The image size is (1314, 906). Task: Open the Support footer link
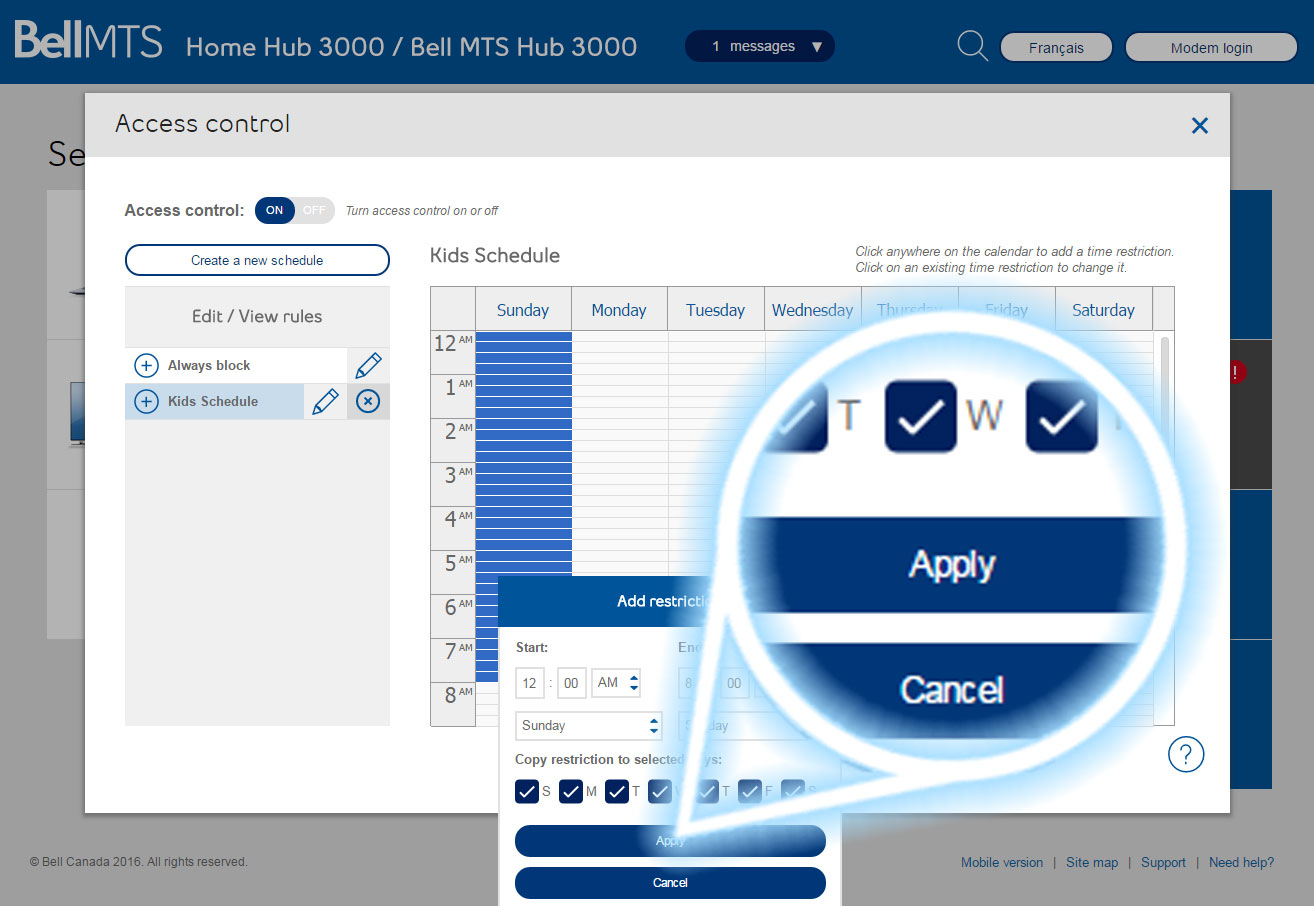[1163, 862]
